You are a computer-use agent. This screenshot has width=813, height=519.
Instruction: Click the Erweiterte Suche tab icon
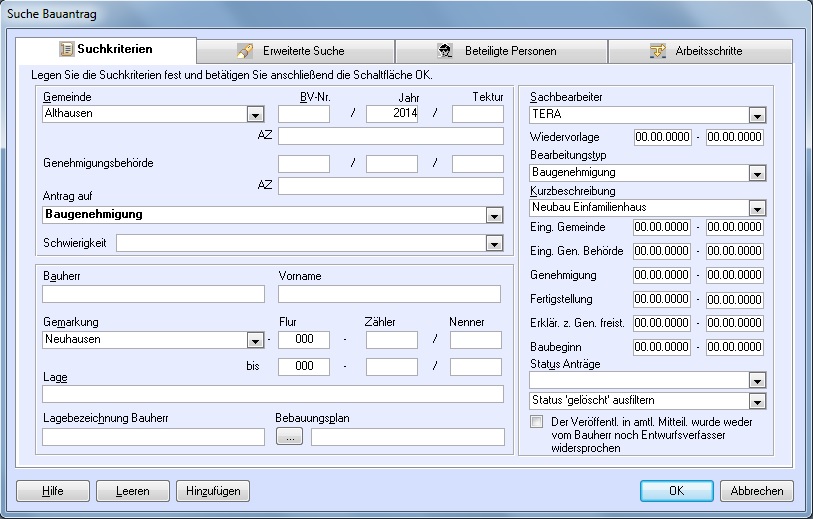[245, 50]
